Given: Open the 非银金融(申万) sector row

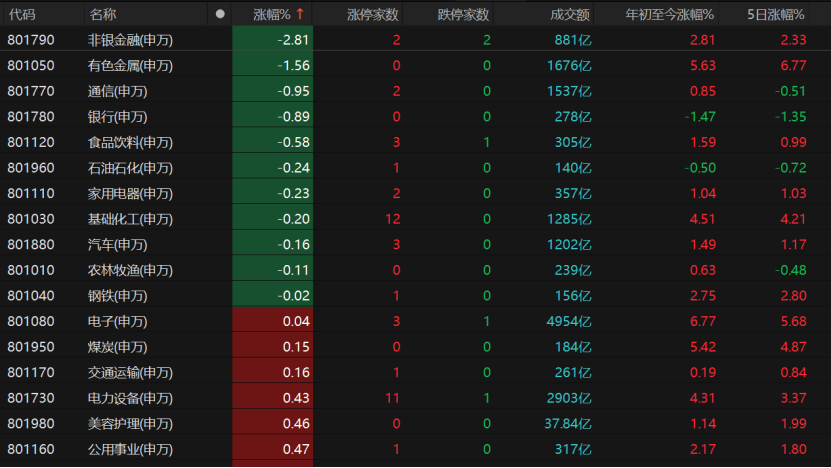Looking at the screenshot, I should pos(130,40).
